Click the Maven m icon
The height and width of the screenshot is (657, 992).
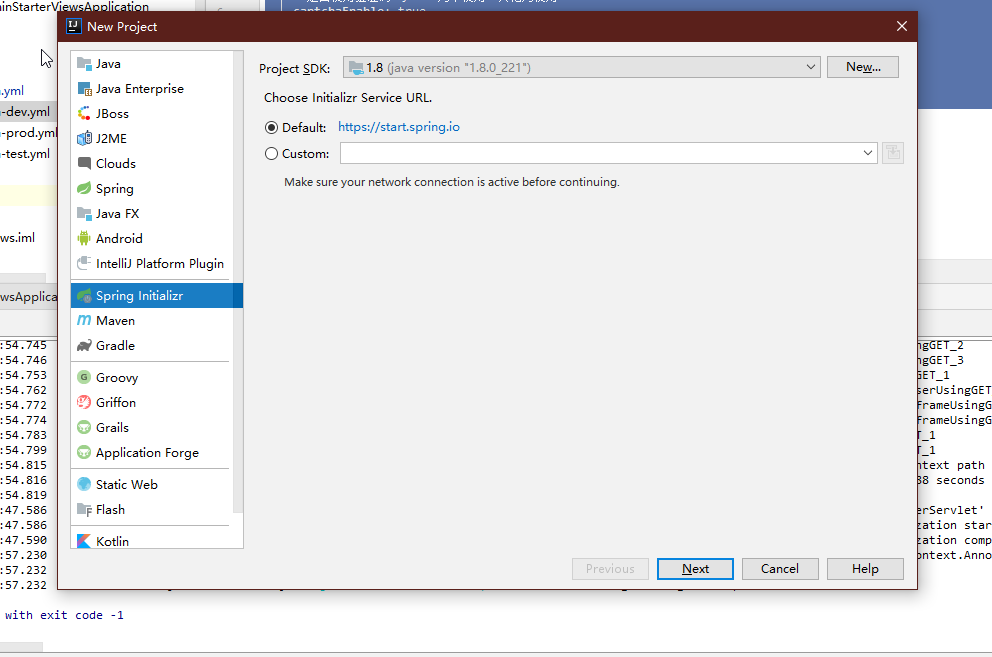84,320
